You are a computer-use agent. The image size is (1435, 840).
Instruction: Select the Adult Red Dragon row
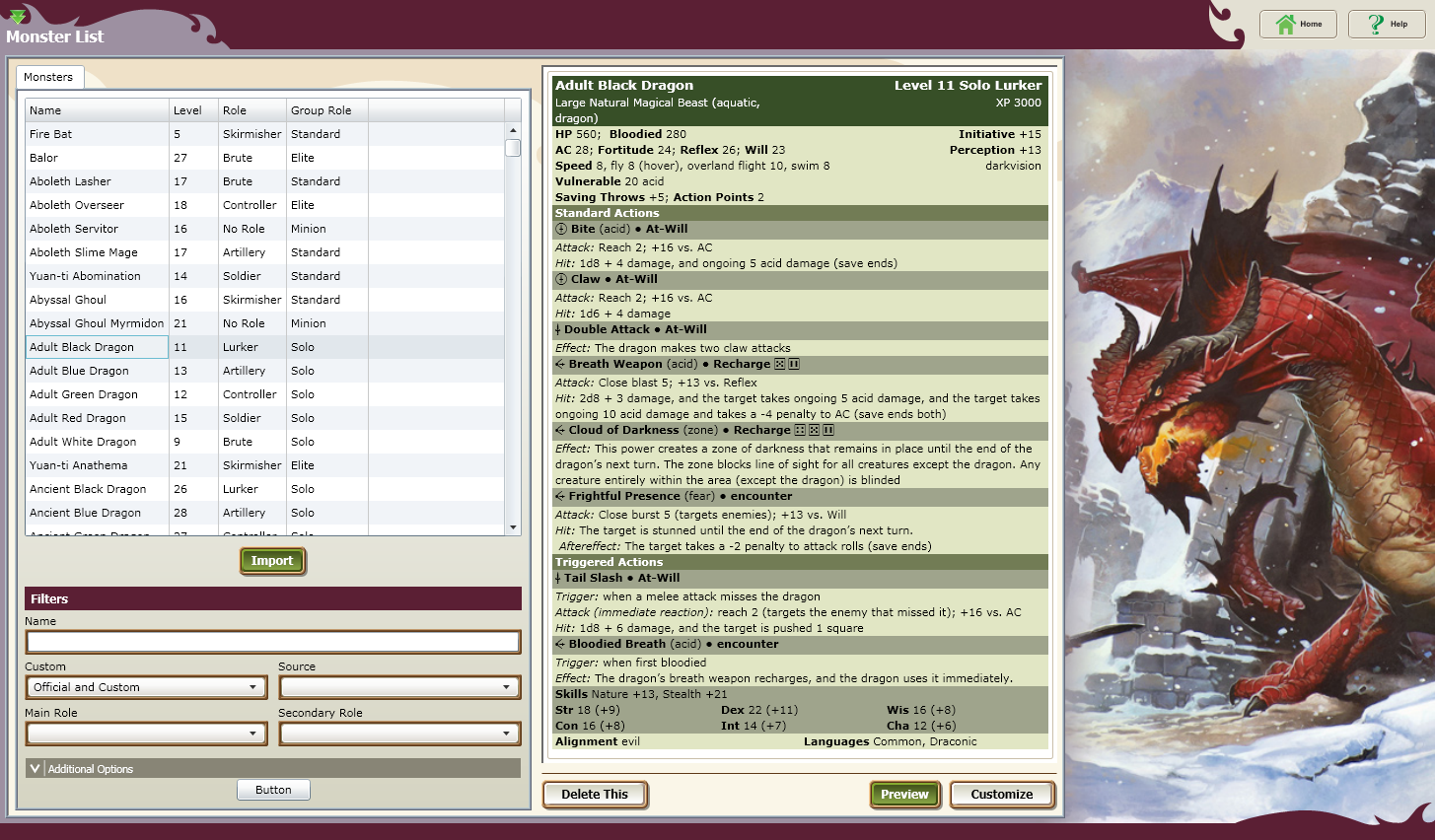tap(264, 418)
